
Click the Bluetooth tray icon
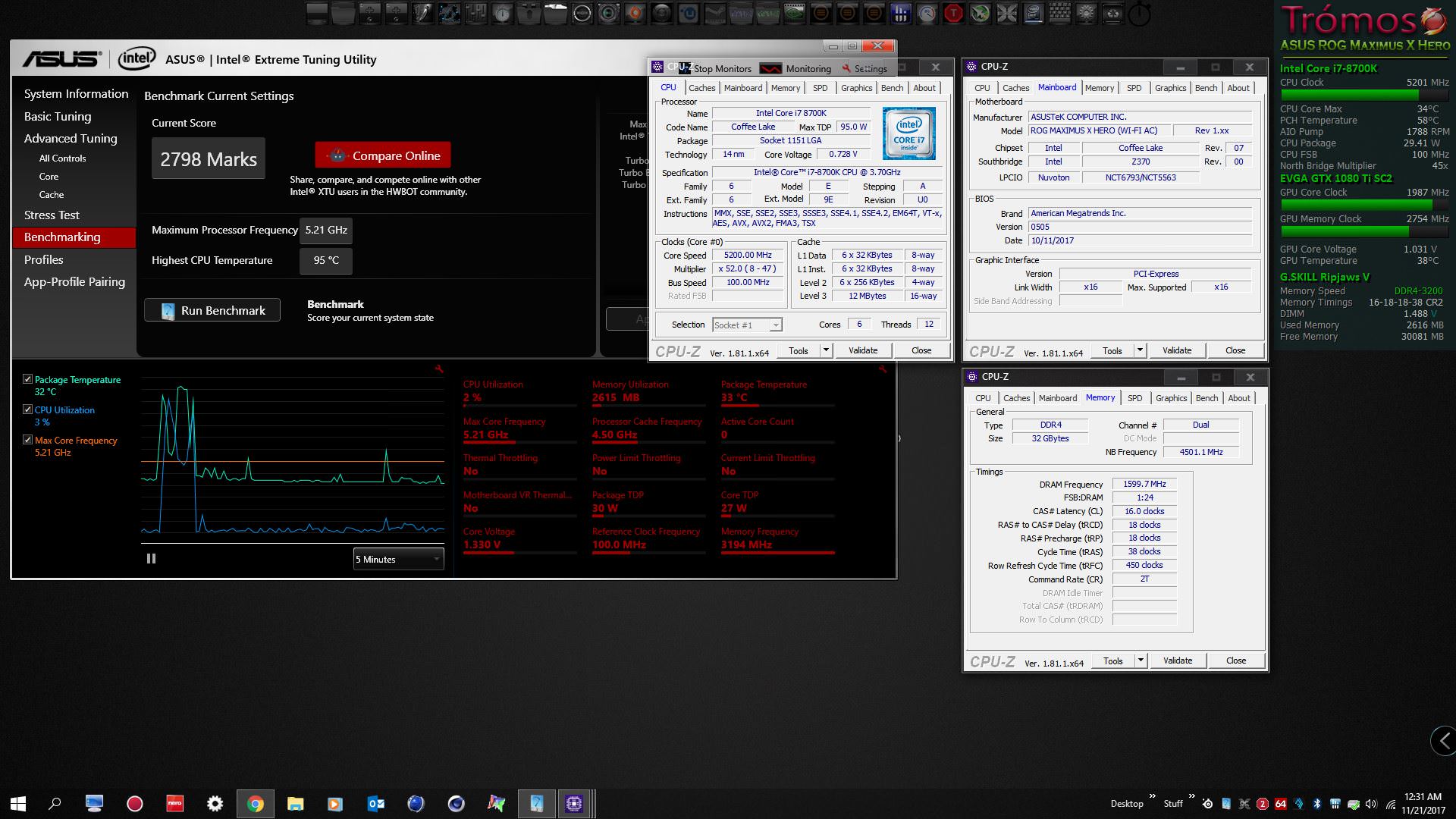(1317, 804)
